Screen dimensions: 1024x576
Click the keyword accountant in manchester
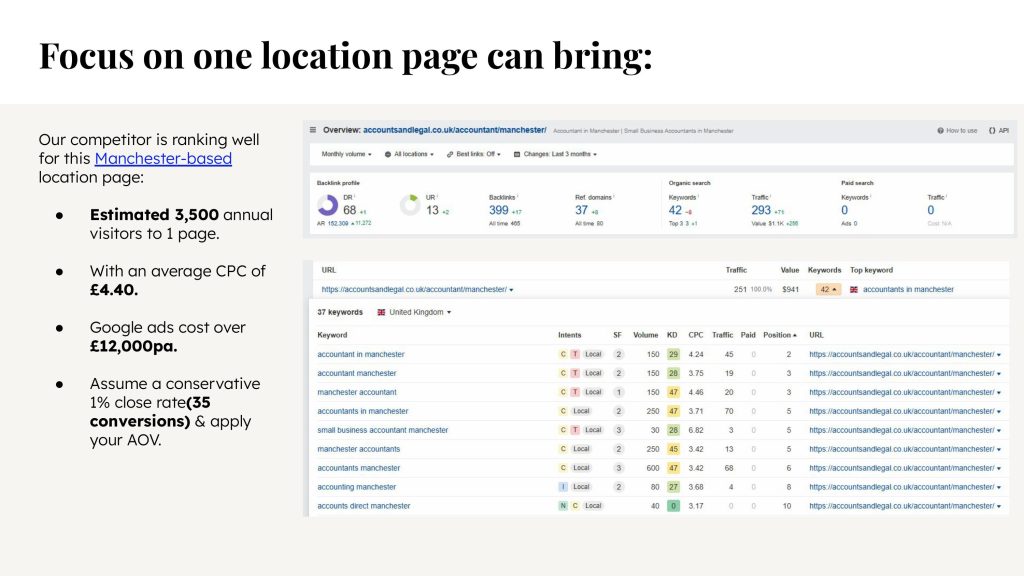pos(360,355)
